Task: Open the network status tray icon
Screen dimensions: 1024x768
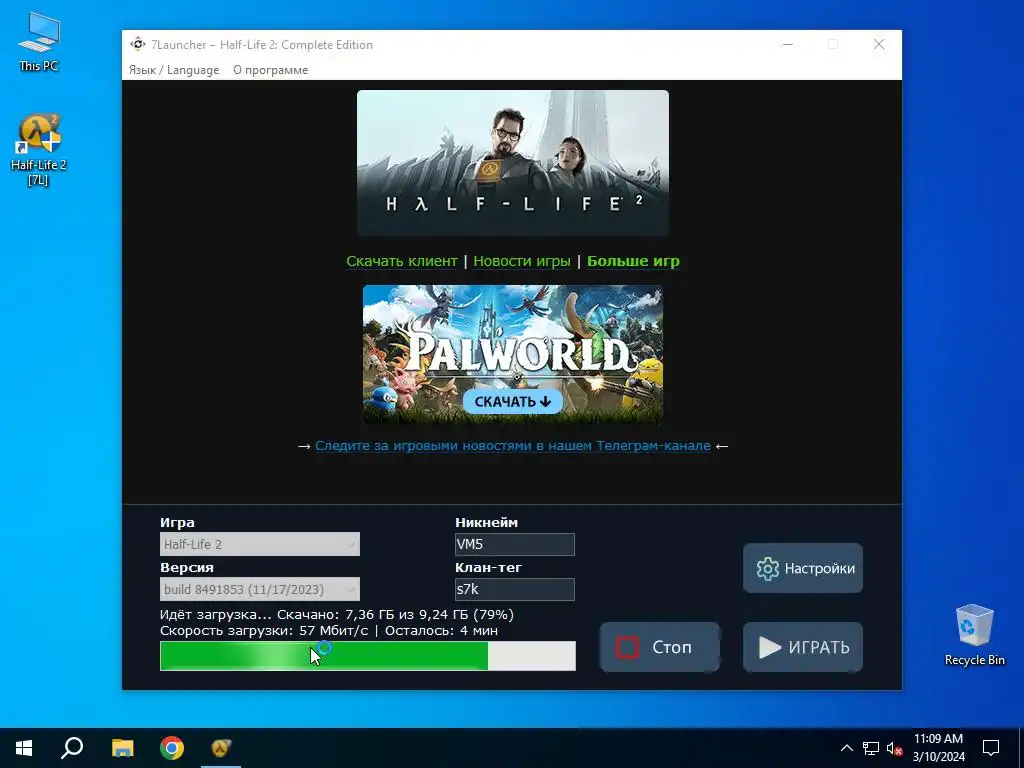Action: coord(871,748)
